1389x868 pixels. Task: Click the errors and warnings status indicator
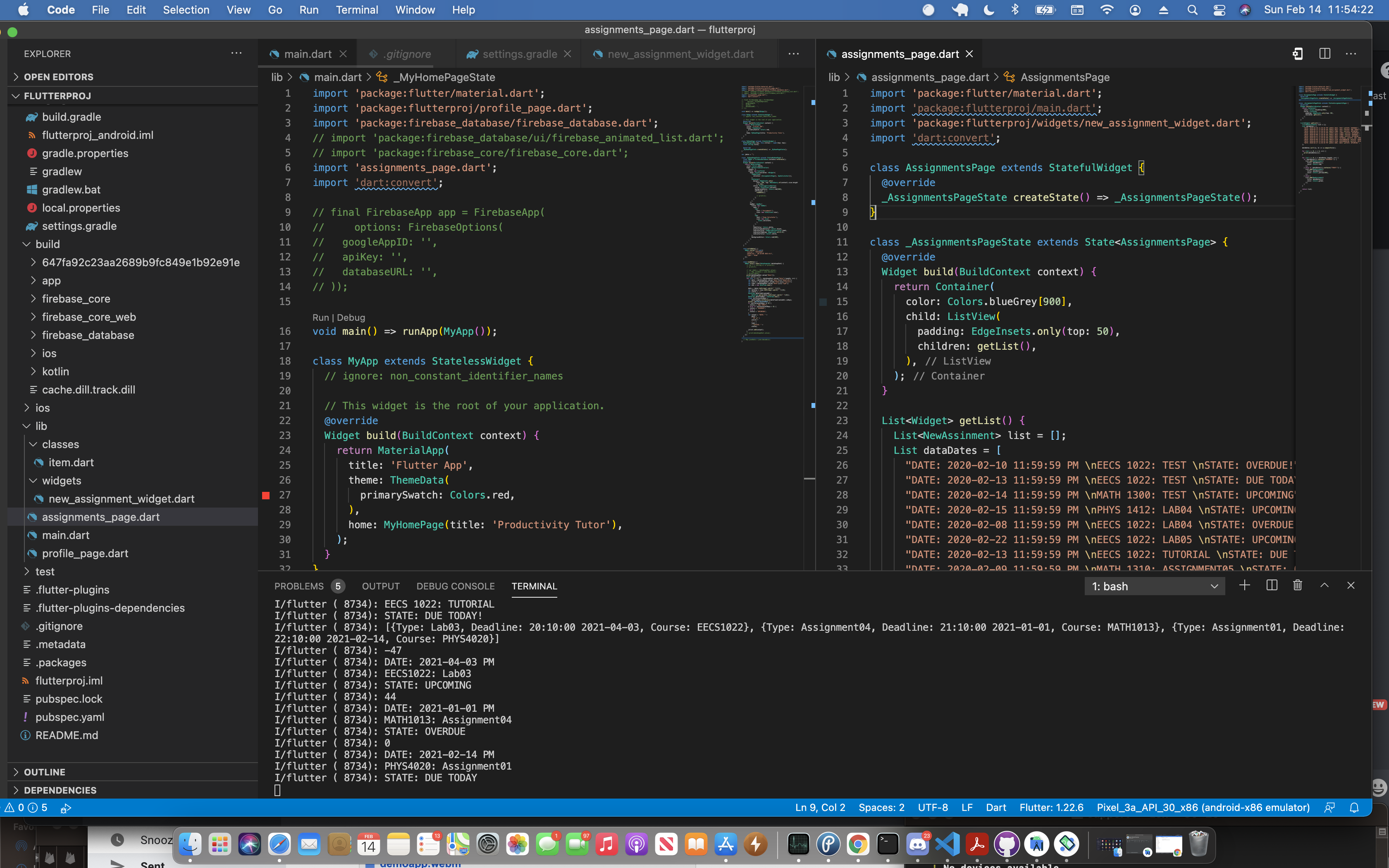[x=26, y=808]
